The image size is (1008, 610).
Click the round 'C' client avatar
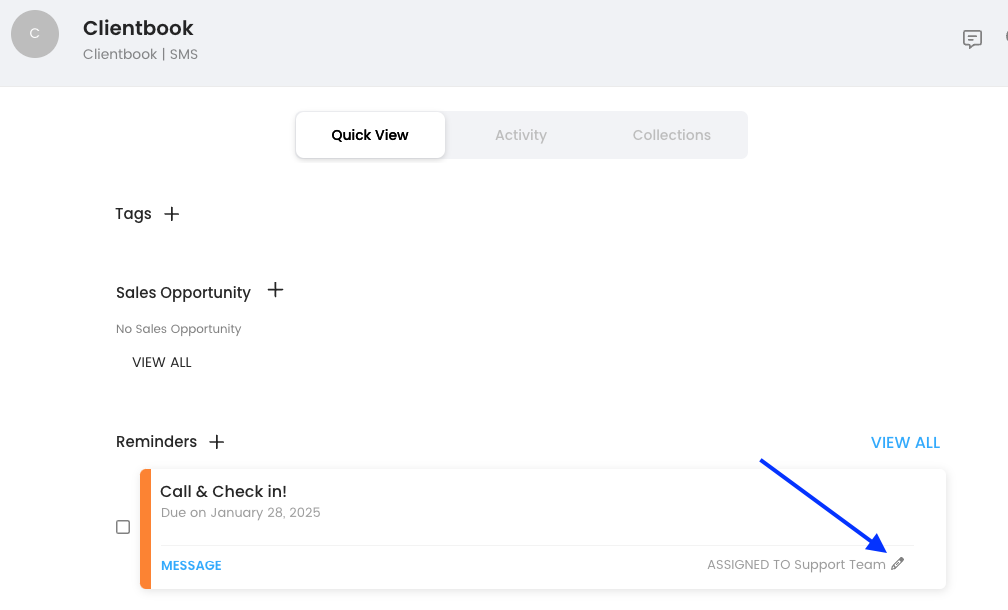tap(35, 34)
